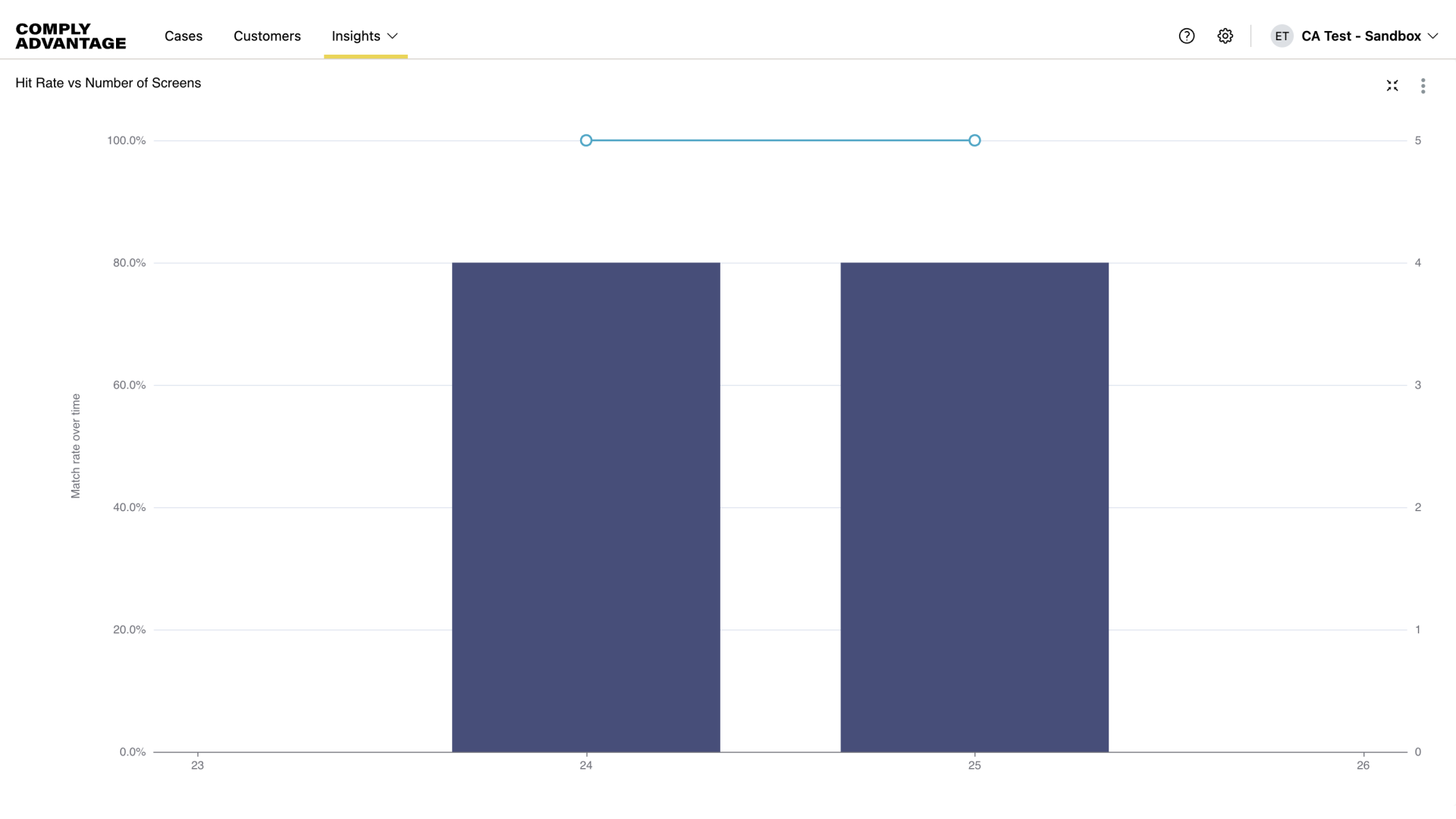Screen dimensions: 1456x819
Task: Expand the Insights chevron dropdown
Action: 393,36
